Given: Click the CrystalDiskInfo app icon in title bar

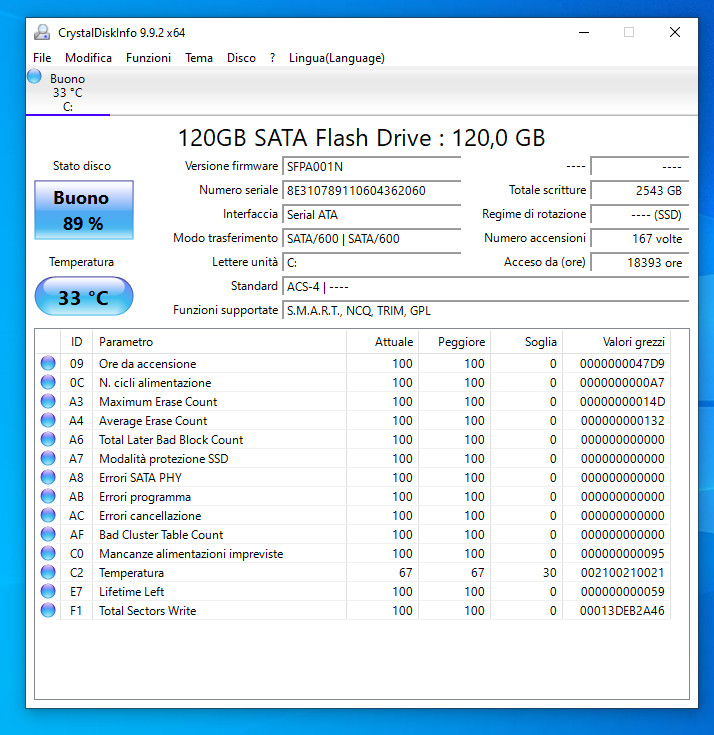Looking at the screenshot, I should pos(42,32).
